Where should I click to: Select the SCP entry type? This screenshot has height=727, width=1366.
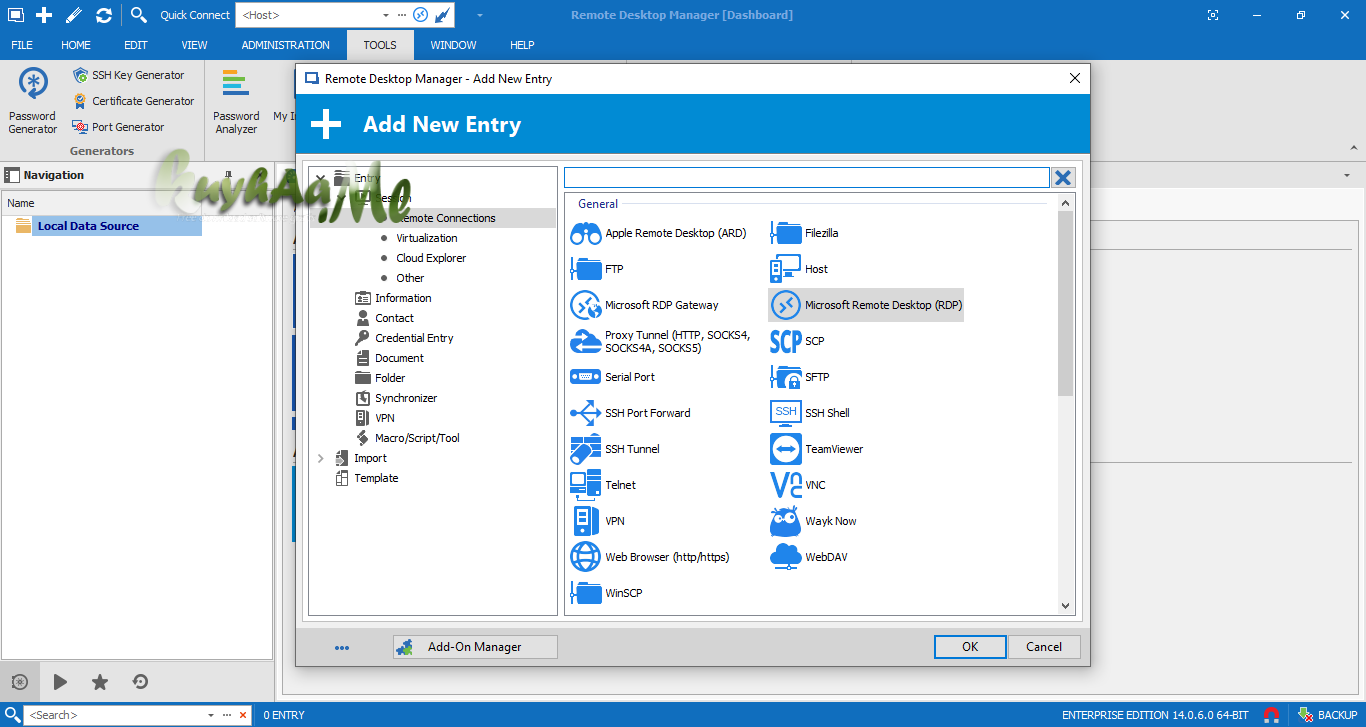pyautogui.click(x=798, y=341)
